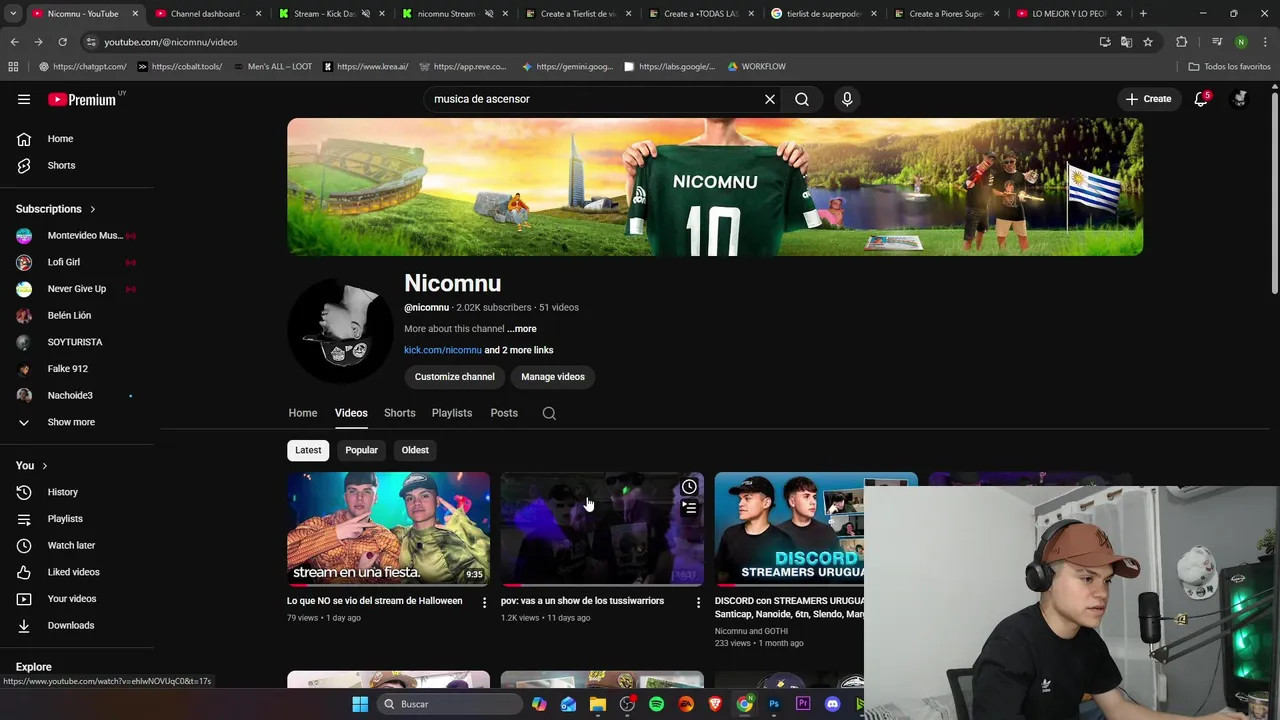Switch to the Stream - Kick Dashboard tab
Image resolution: width=1280 pixels, height=720 pixels.
330,14
